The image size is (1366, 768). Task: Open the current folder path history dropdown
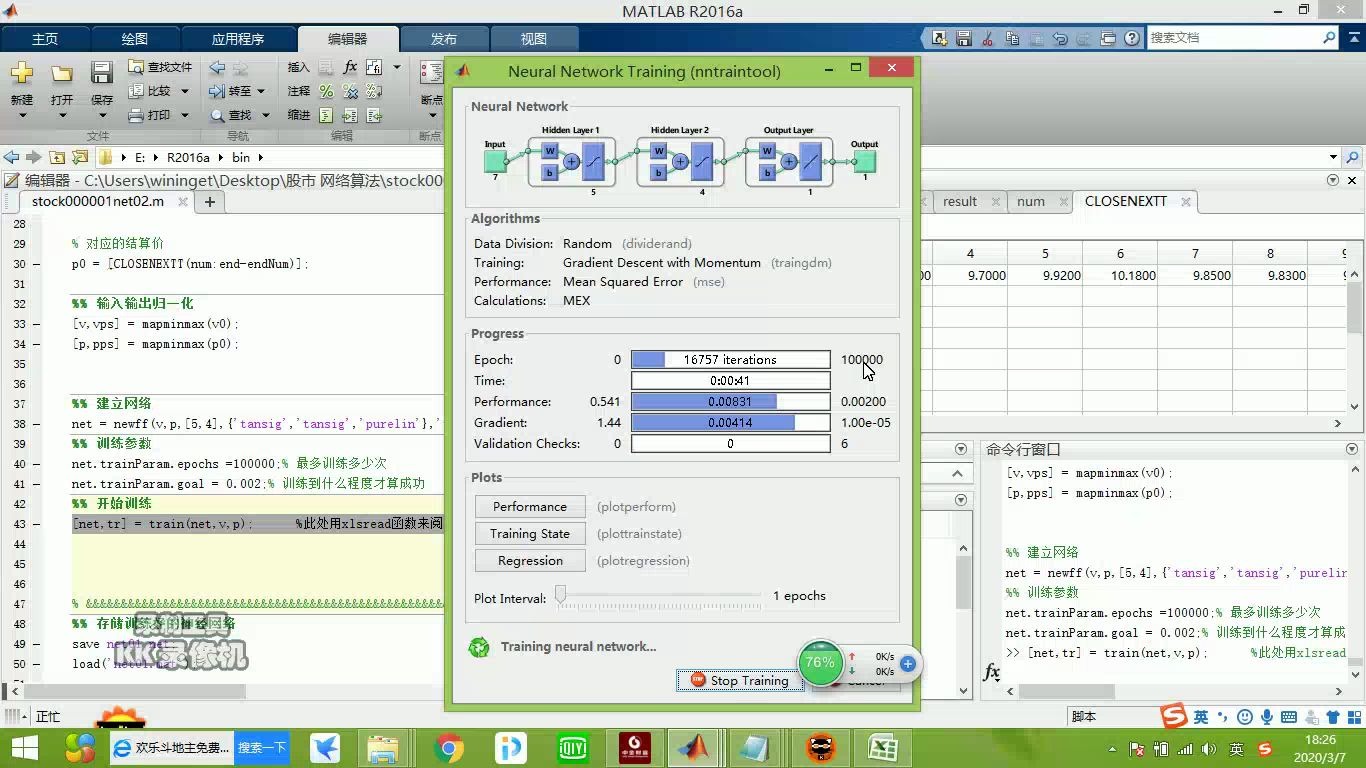(x=1333, y=157)
